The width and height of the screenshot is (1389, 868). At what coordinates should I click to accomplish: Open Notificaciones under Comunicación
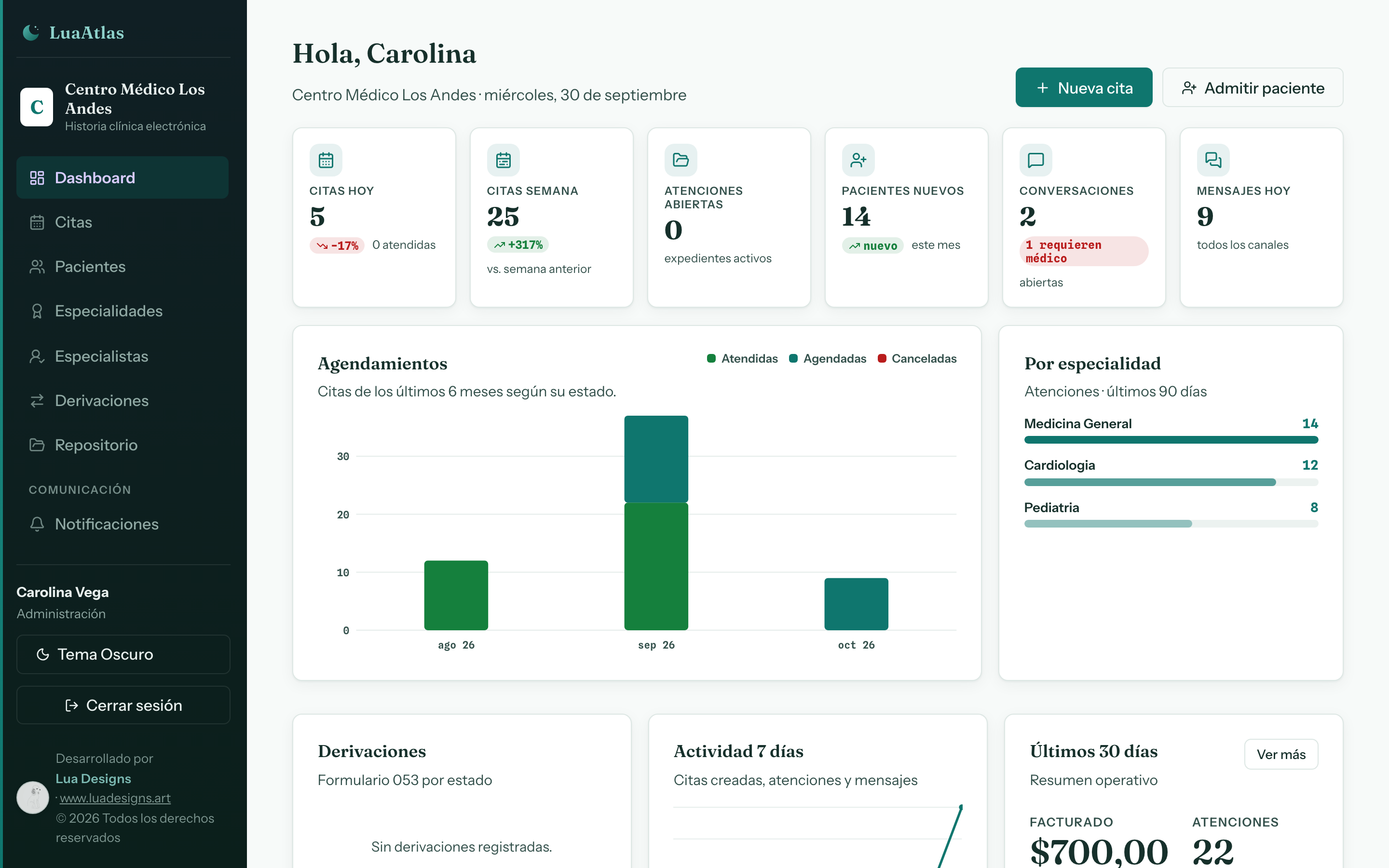[122, 524]
